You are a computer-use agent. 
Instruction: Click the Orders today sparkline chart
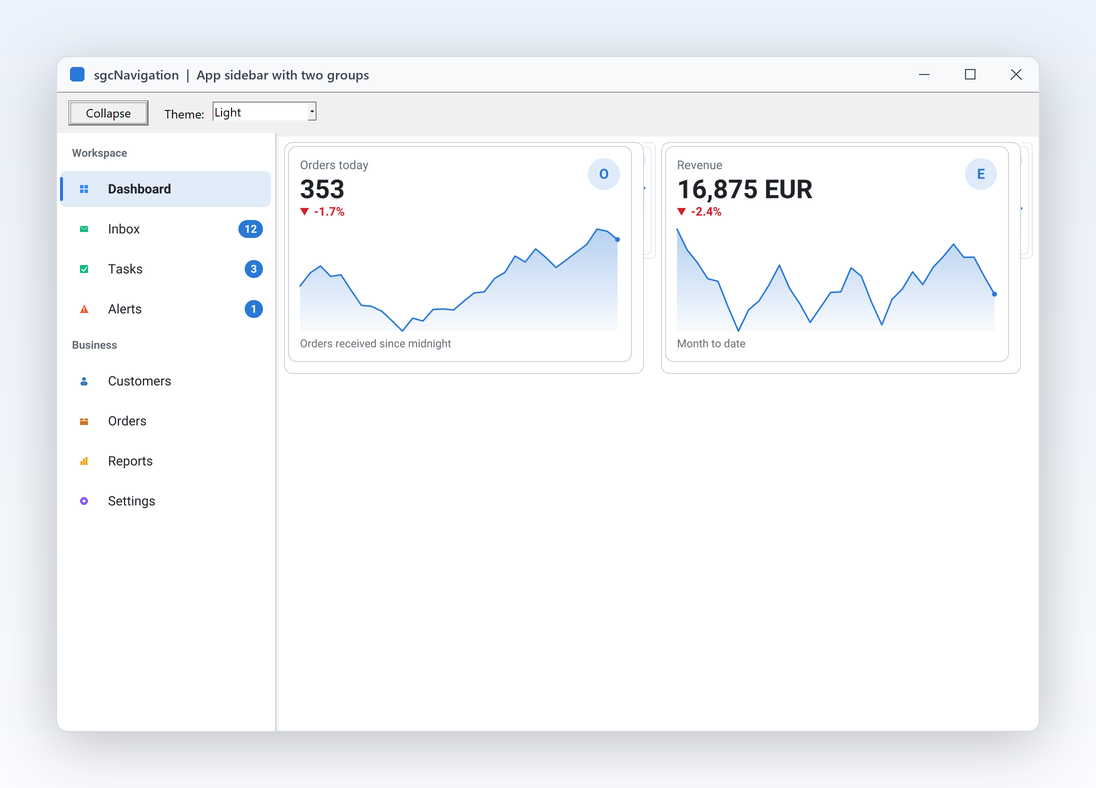(459, 279)
